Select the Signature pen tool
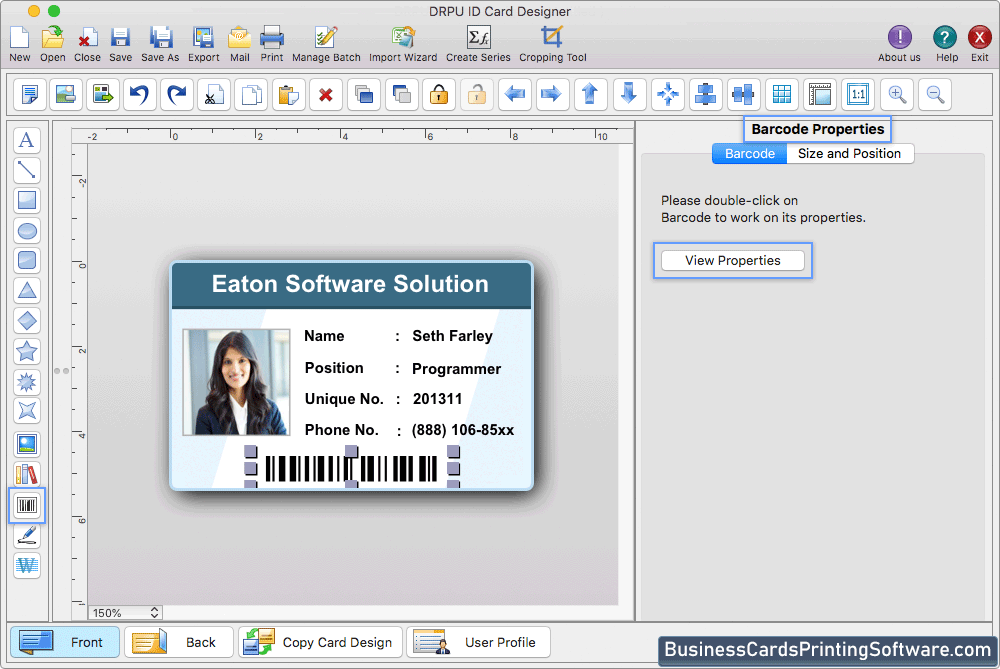1000x669 pixels. coord(27,535)
